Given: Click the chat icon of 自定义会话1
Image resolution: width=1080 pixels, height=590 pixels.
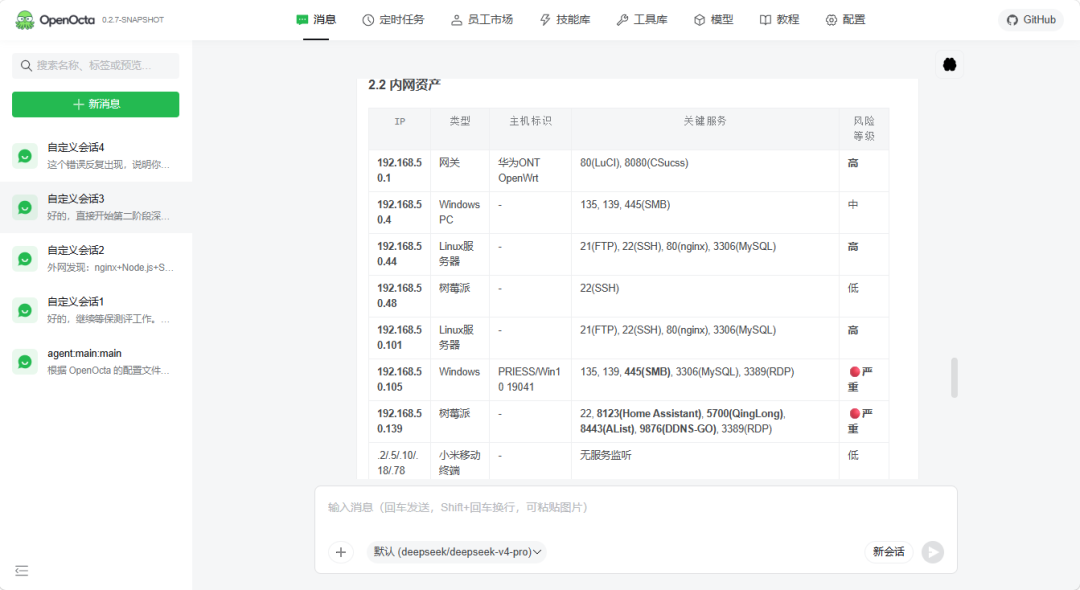Looking at the screenshot, I should pyautogui.click(x=25, y=310).
